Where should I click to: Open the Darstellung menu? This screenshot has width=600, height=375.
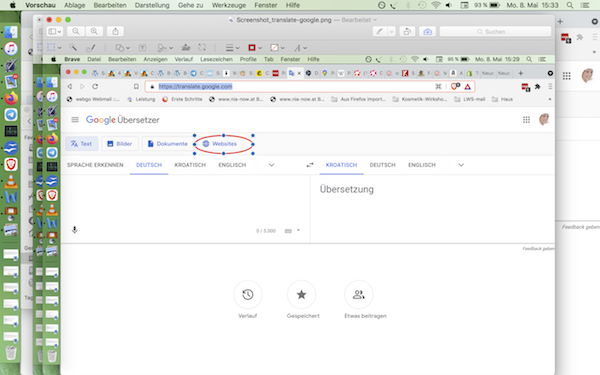[x=152, y=5]
